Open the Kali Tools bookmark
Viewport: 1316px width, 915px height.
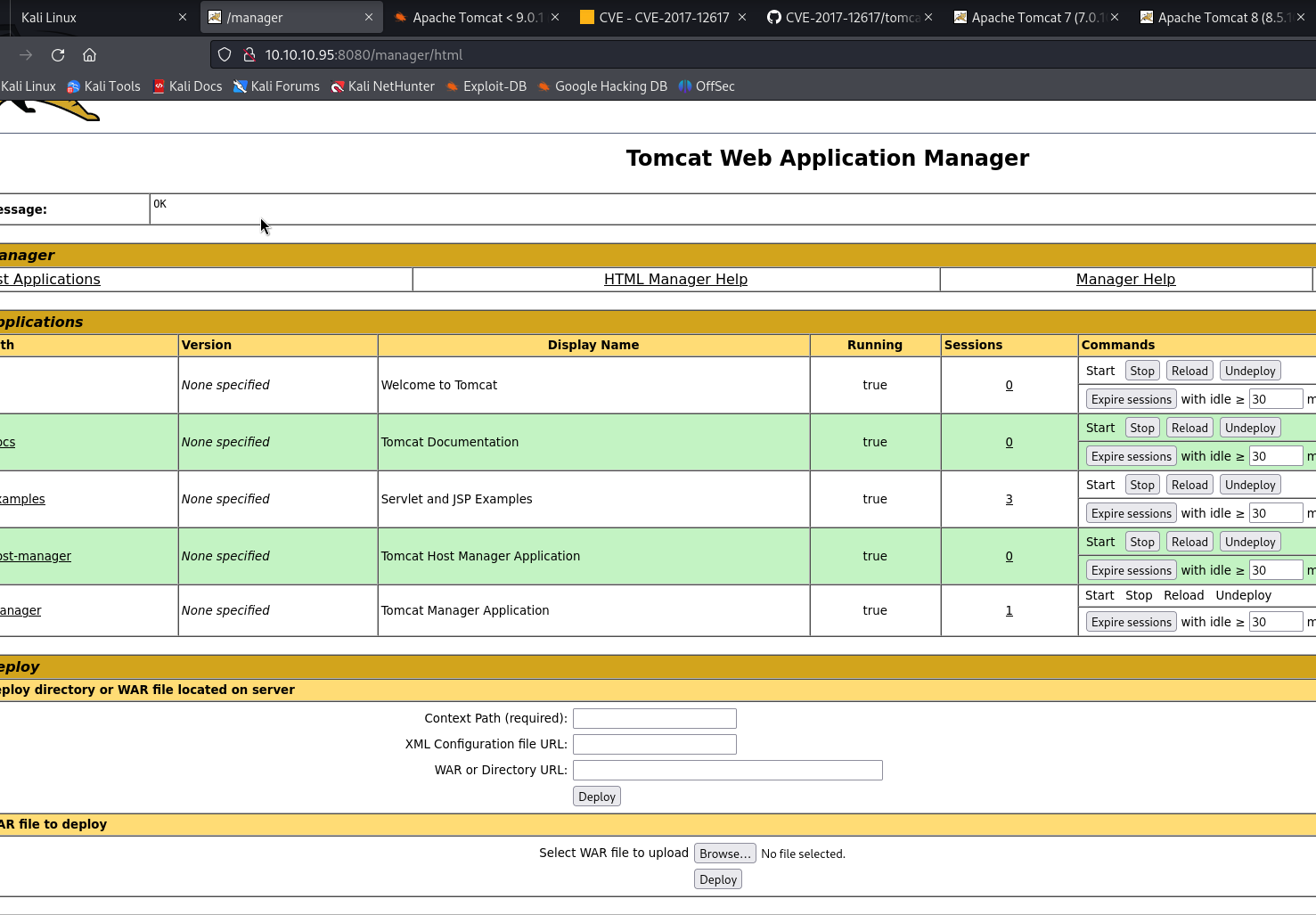(x=103, y=86)
